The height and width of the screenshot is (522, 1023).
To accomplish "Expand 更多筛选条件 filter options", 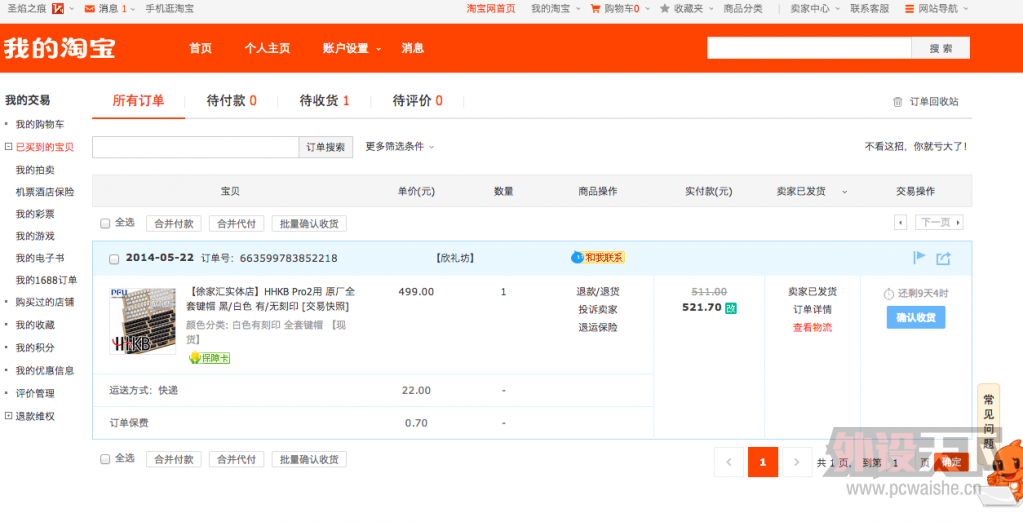I will pyautogui.click(x=399, y=147).
